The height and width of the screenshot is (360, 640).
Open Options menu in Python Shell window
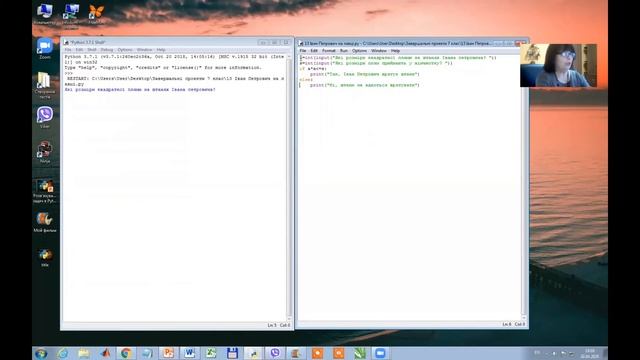(125, 50)
